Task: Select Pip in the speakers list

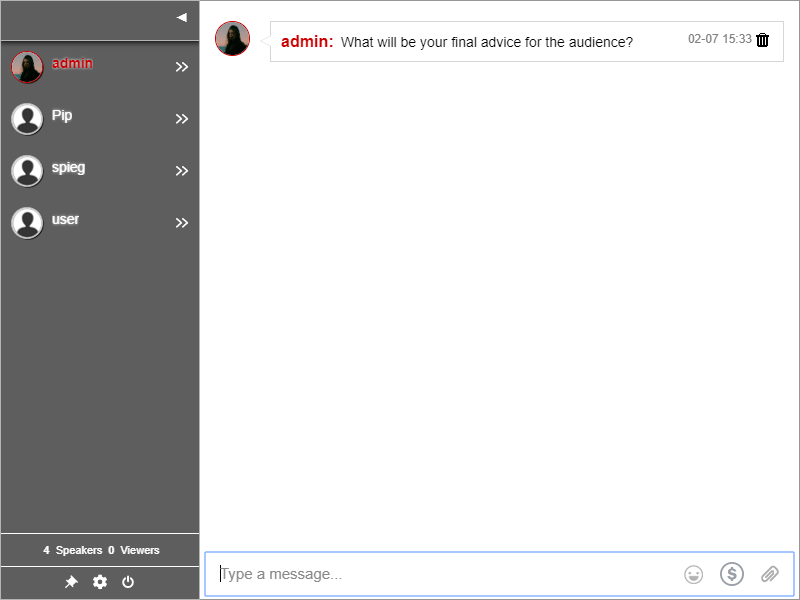Action: tap(62, 115)
